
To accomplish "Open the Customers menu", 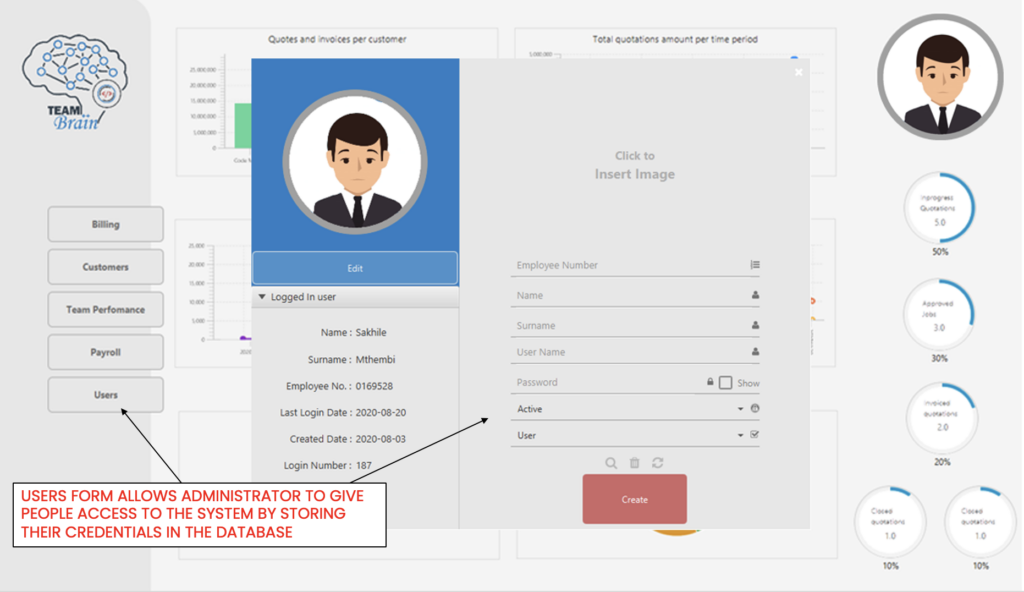I will click(105, 267).
